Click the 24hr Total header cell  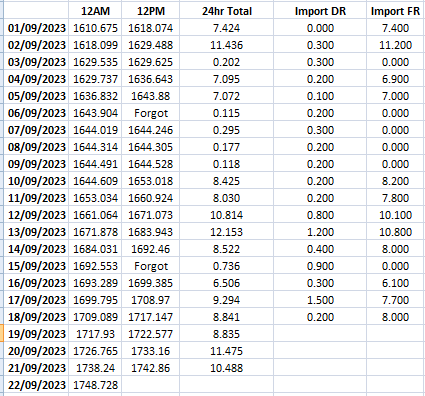click(x=226, y=11)
